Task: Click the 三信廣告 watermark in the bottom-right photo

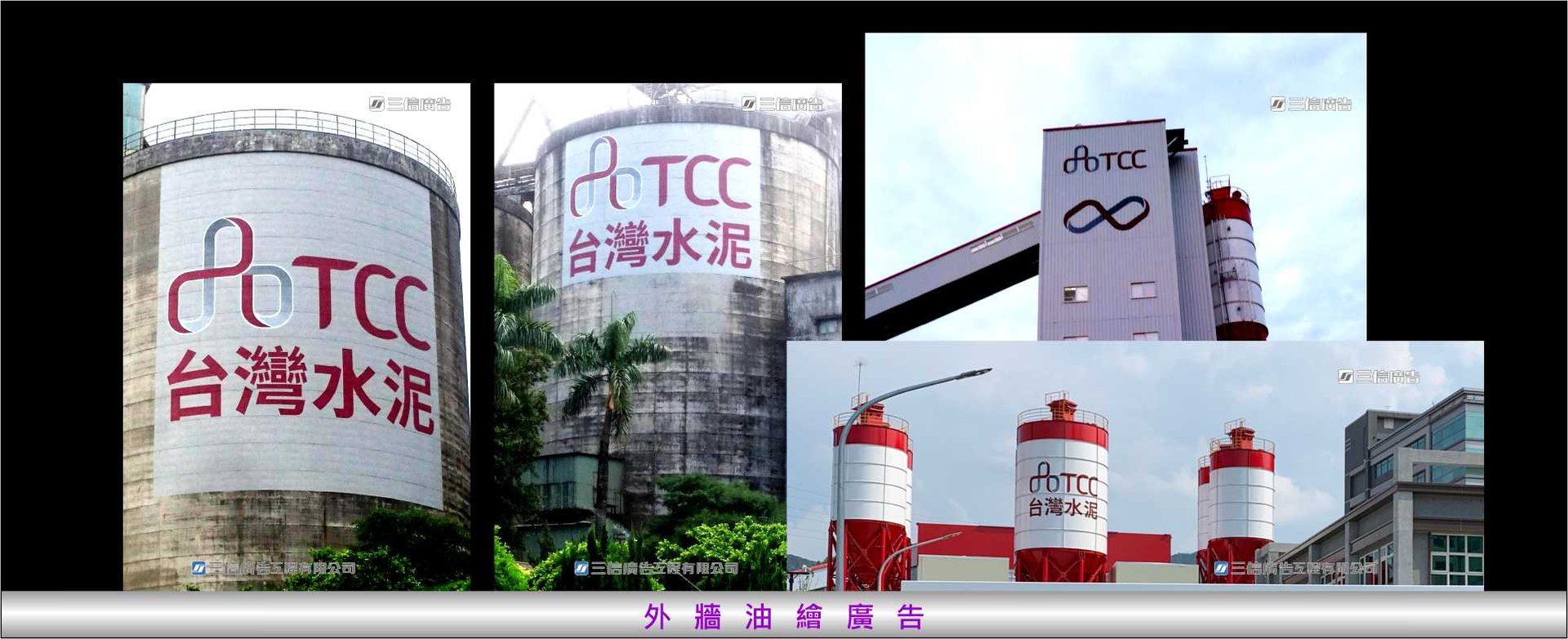Action: [x=1379, y=376]
